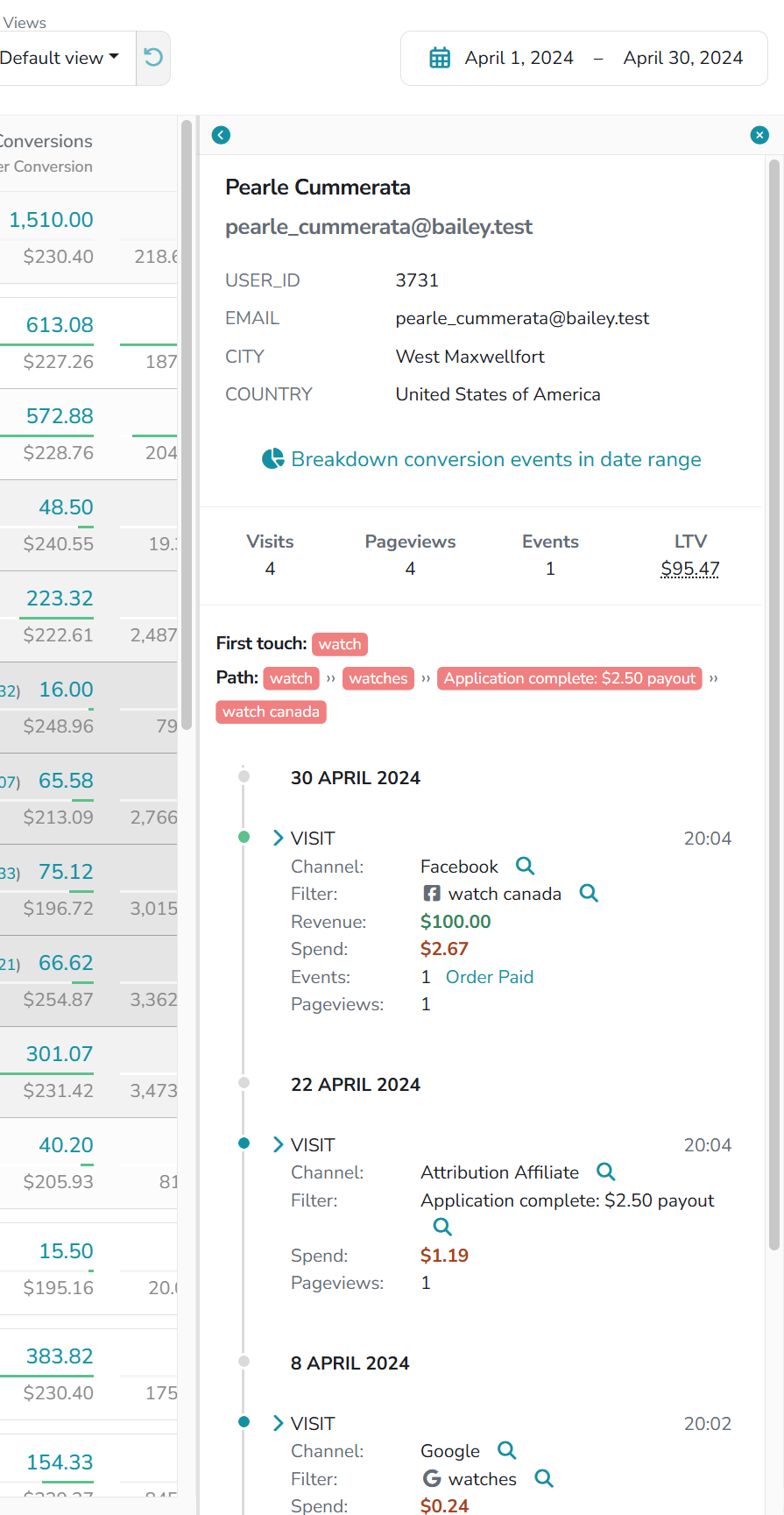Click the pie chart breakdown icon
Image resolution: width=784 pixels, height=1515 pixels.
coord(273,458)
